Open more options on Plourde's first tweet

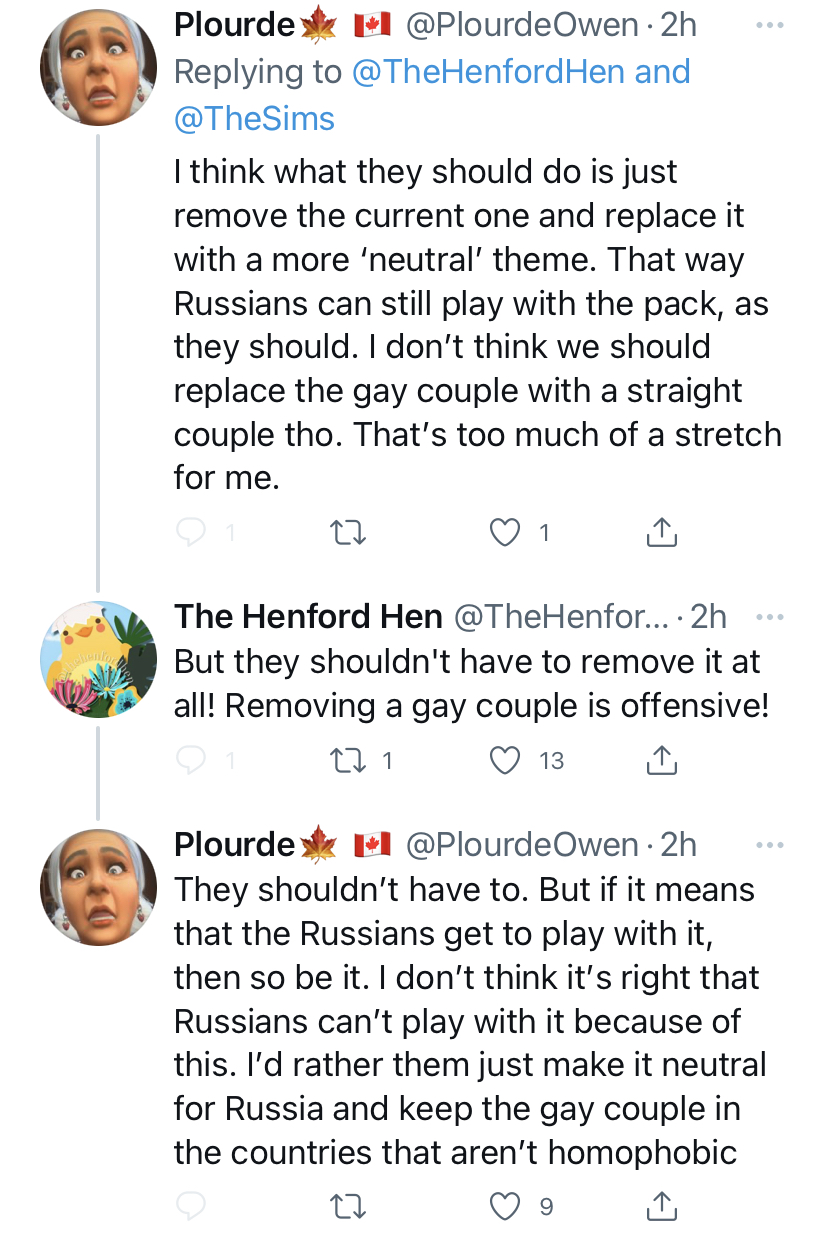pyautogui.click(x=769, y=25)
